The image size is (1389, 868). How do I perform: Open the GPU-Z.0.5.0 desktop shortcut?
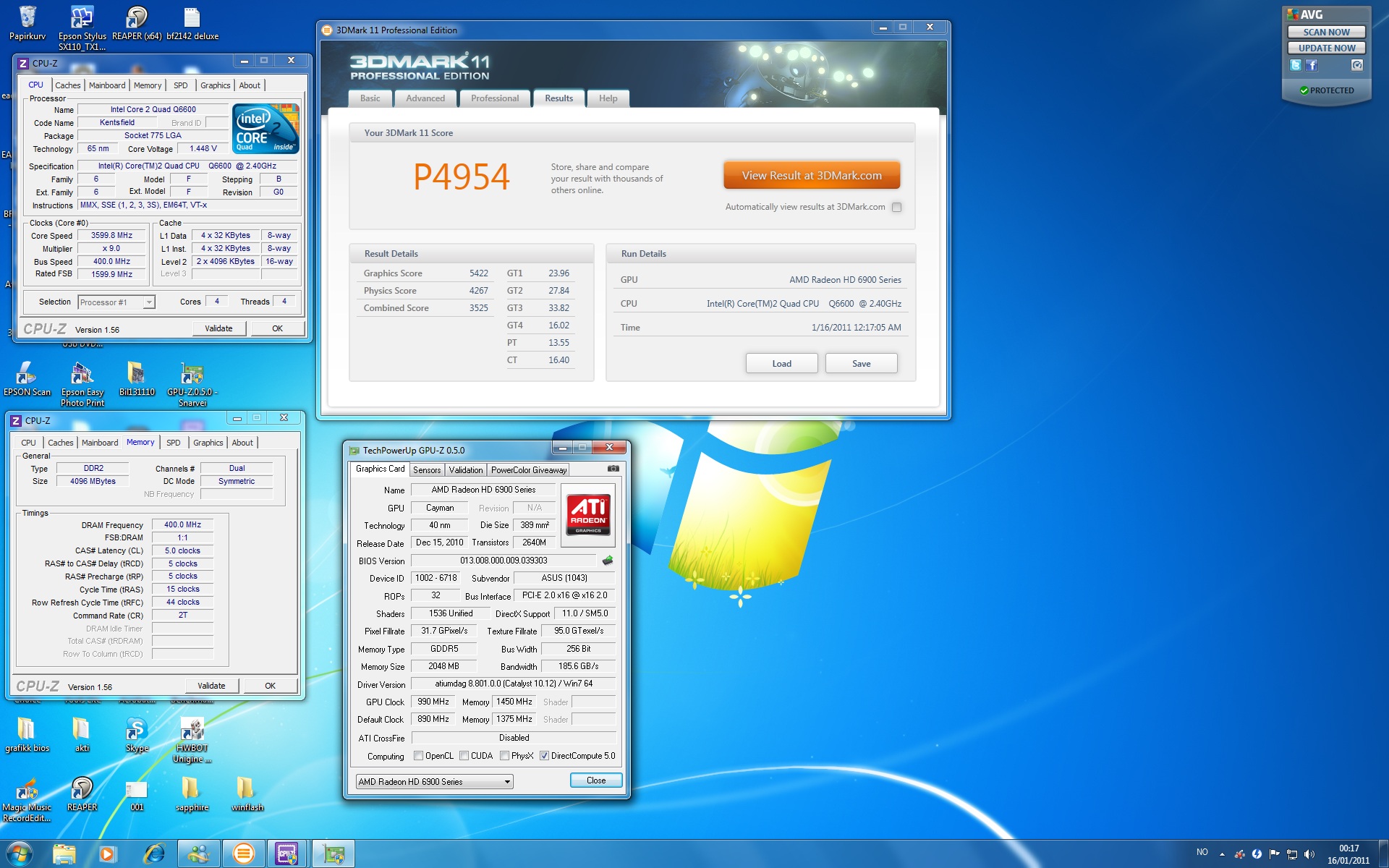click(x=192, y=384)
